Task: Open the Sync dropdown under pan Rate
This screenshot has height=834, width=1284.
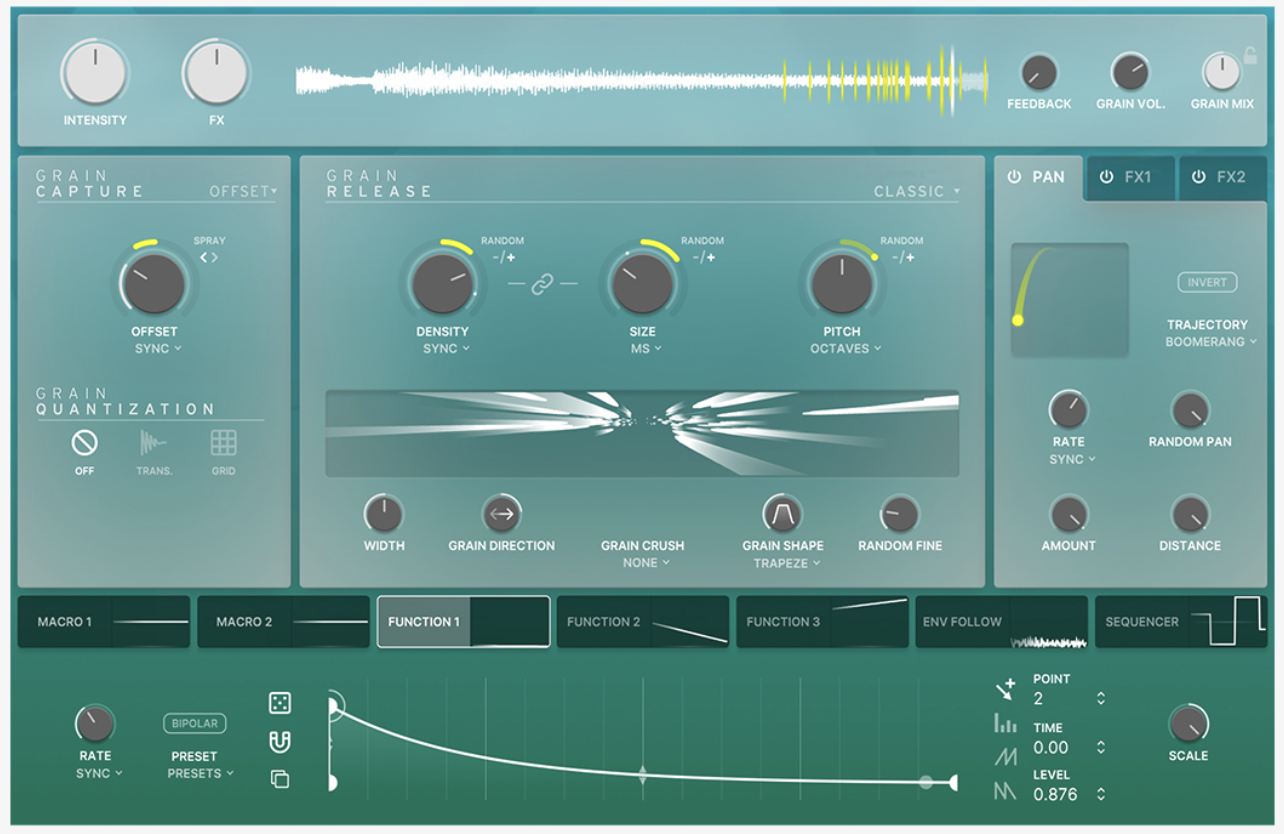Action: [1072, 459]
